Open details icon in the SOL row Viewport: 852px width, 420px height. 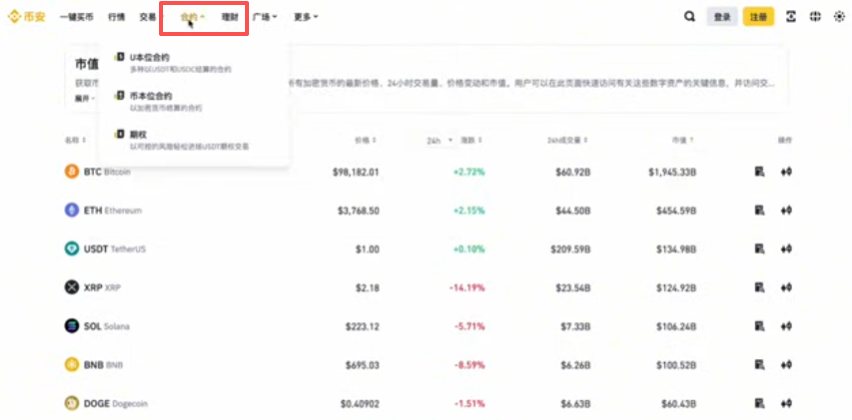coord(760,326)
